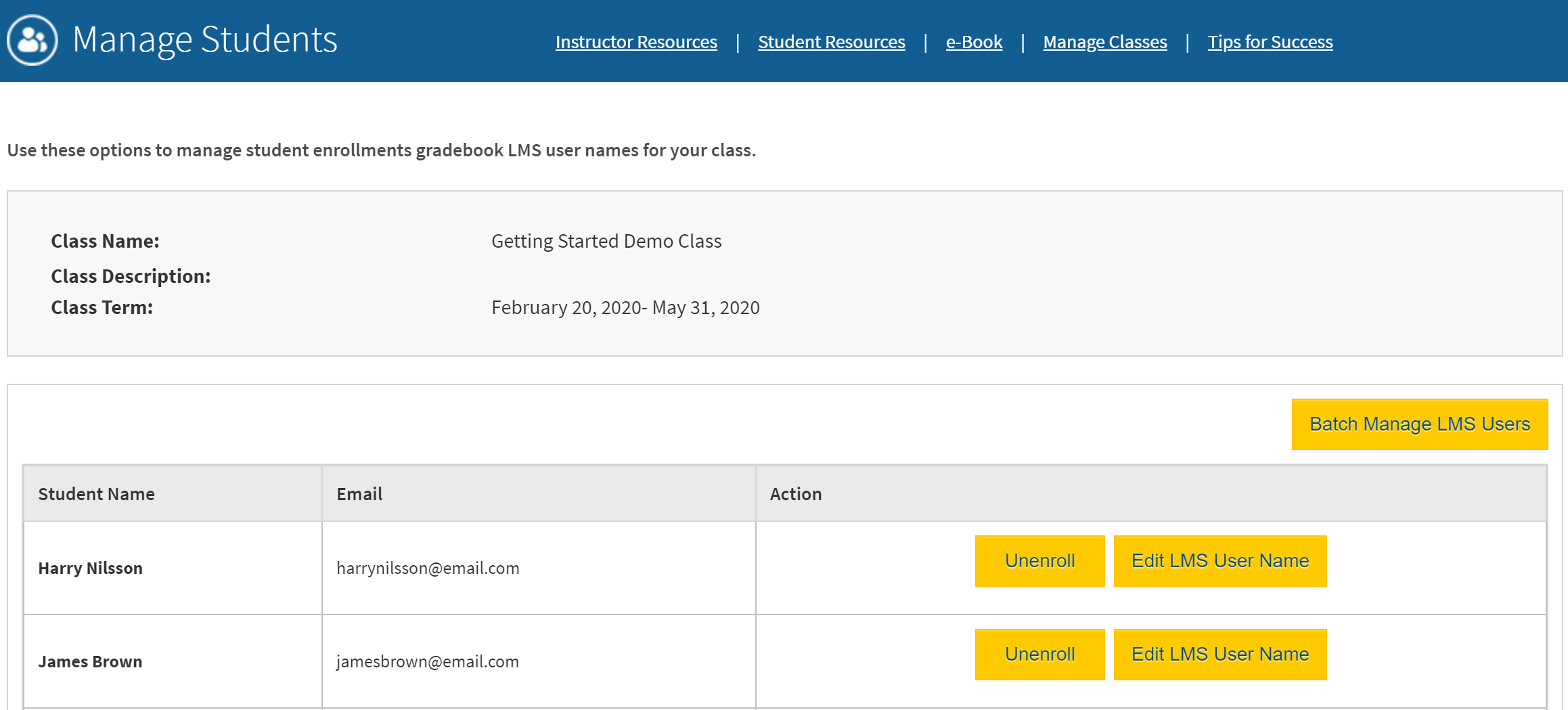Screen dimensions: 1568x710
Task: Click the jamesbrown@email.com address
Action: 428,661
